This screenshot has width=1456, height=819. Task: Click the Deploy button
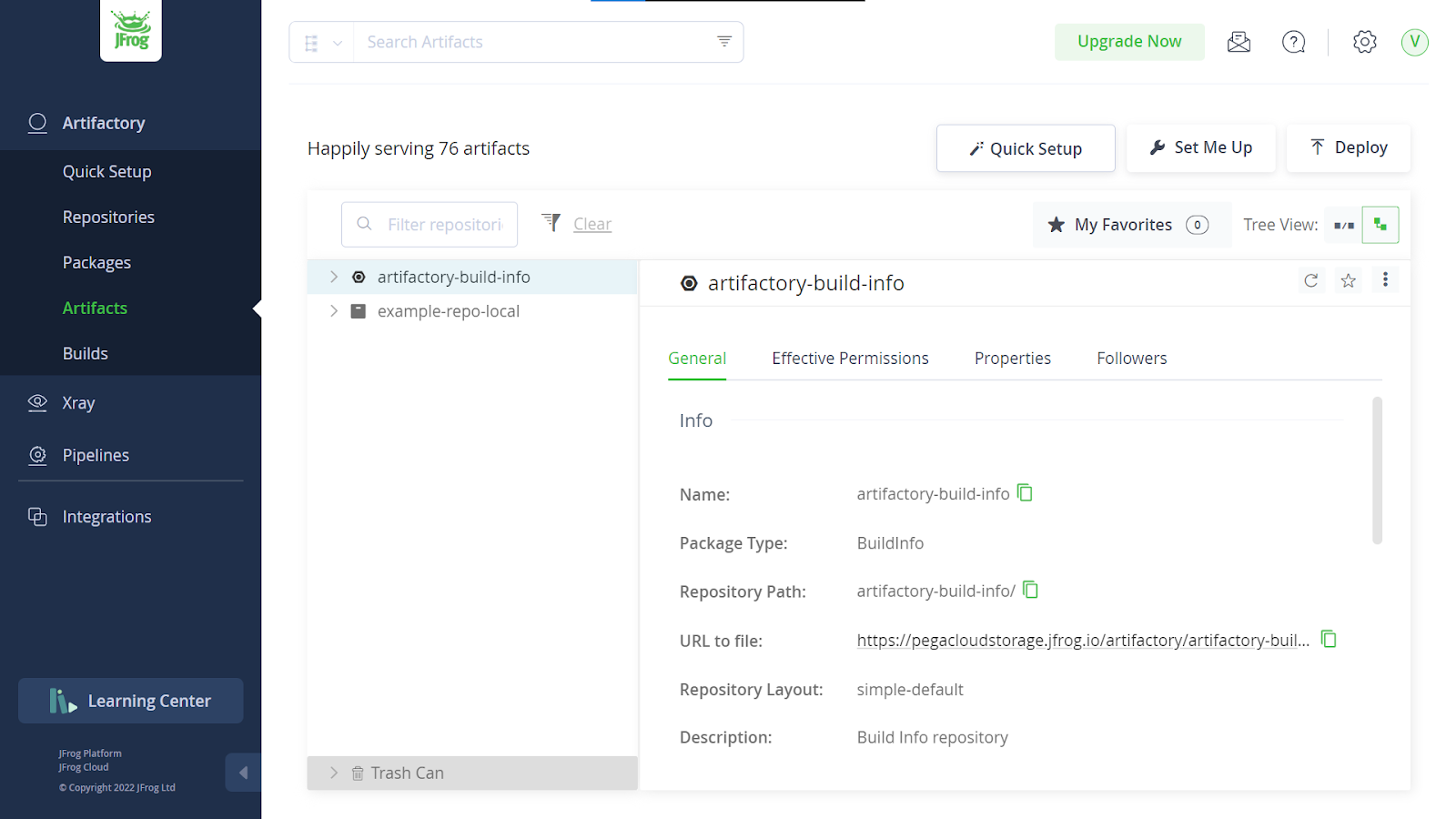click(1349, 147)
